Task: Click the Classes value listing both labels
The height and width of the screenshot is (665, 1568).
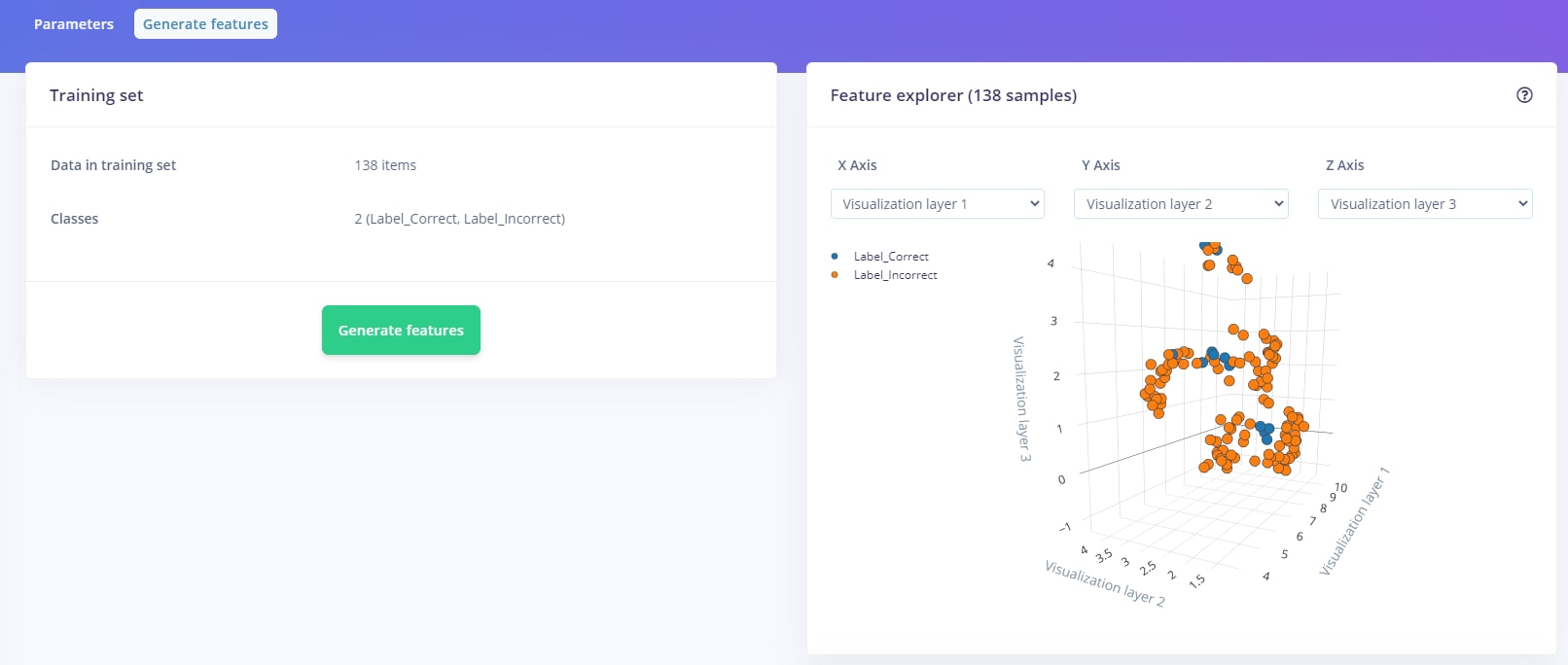Action: (459, 219)
